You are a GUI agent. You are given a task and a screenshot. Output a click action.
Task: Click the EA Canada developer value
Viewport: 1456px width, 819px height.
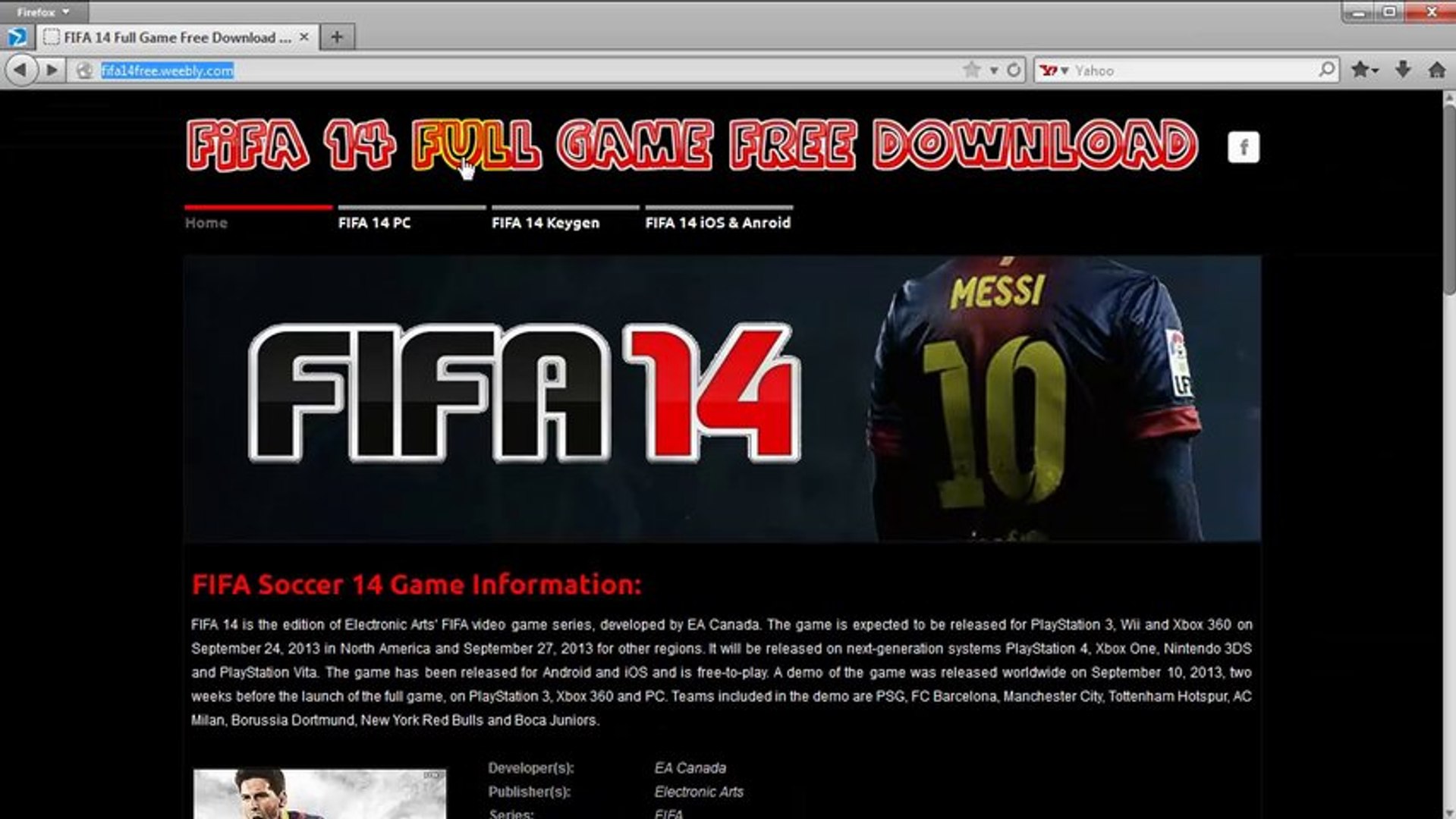point(690,768)
